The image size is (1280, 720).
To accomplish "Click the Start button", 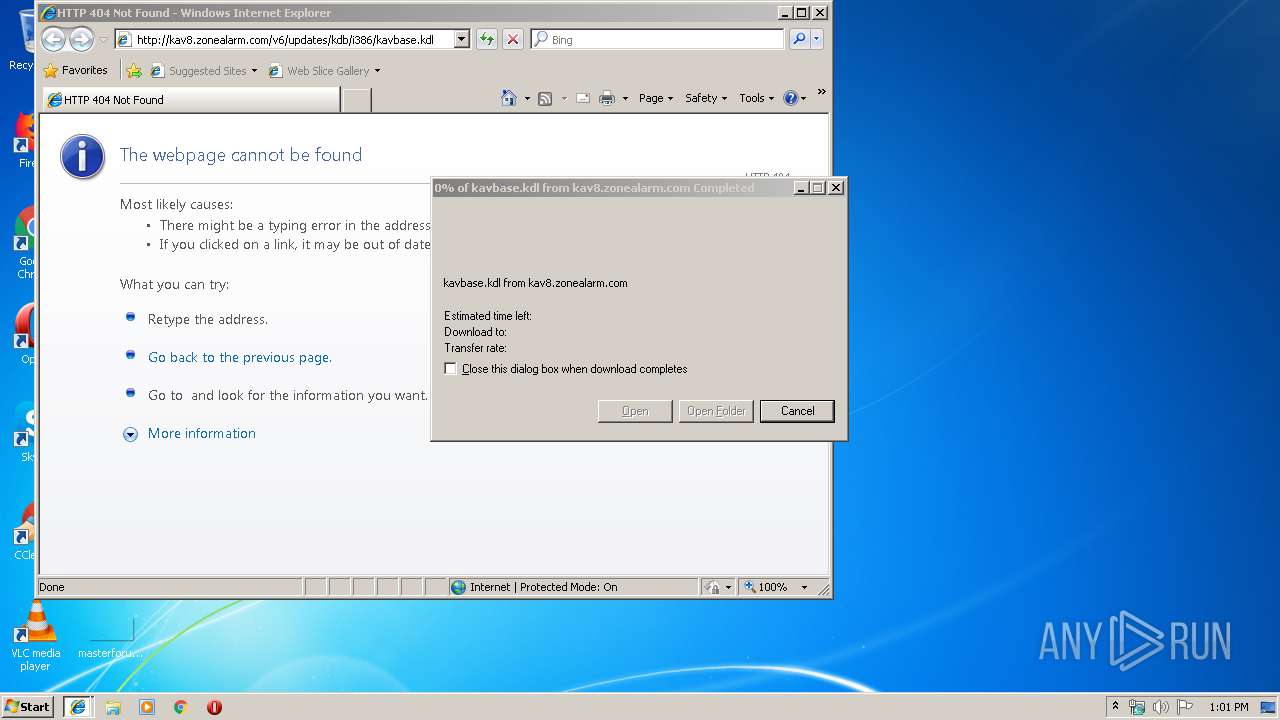I will tap(28, 707).
